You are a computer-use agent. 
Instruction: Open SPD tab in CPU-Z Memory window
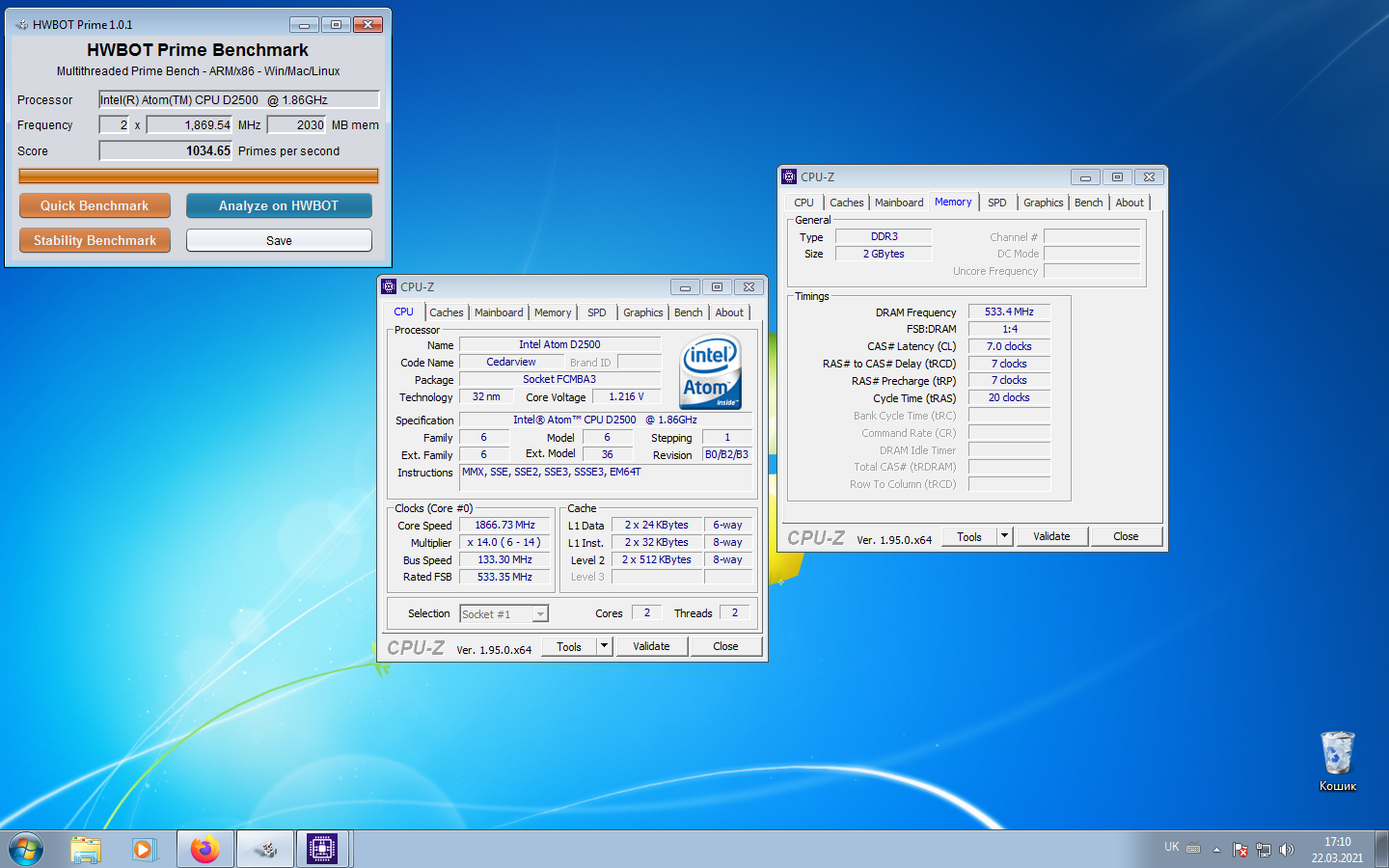(997, 203)
